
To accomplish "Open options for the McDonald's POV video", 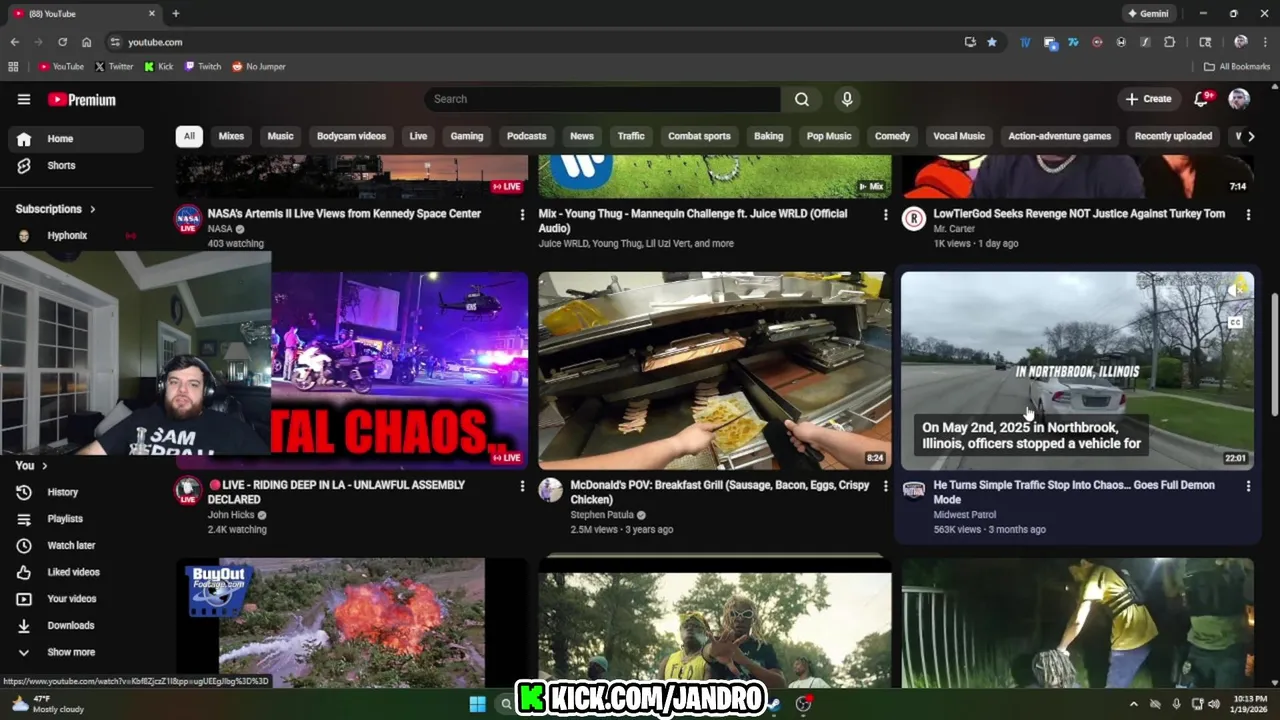I will click(x=885, y=486).
